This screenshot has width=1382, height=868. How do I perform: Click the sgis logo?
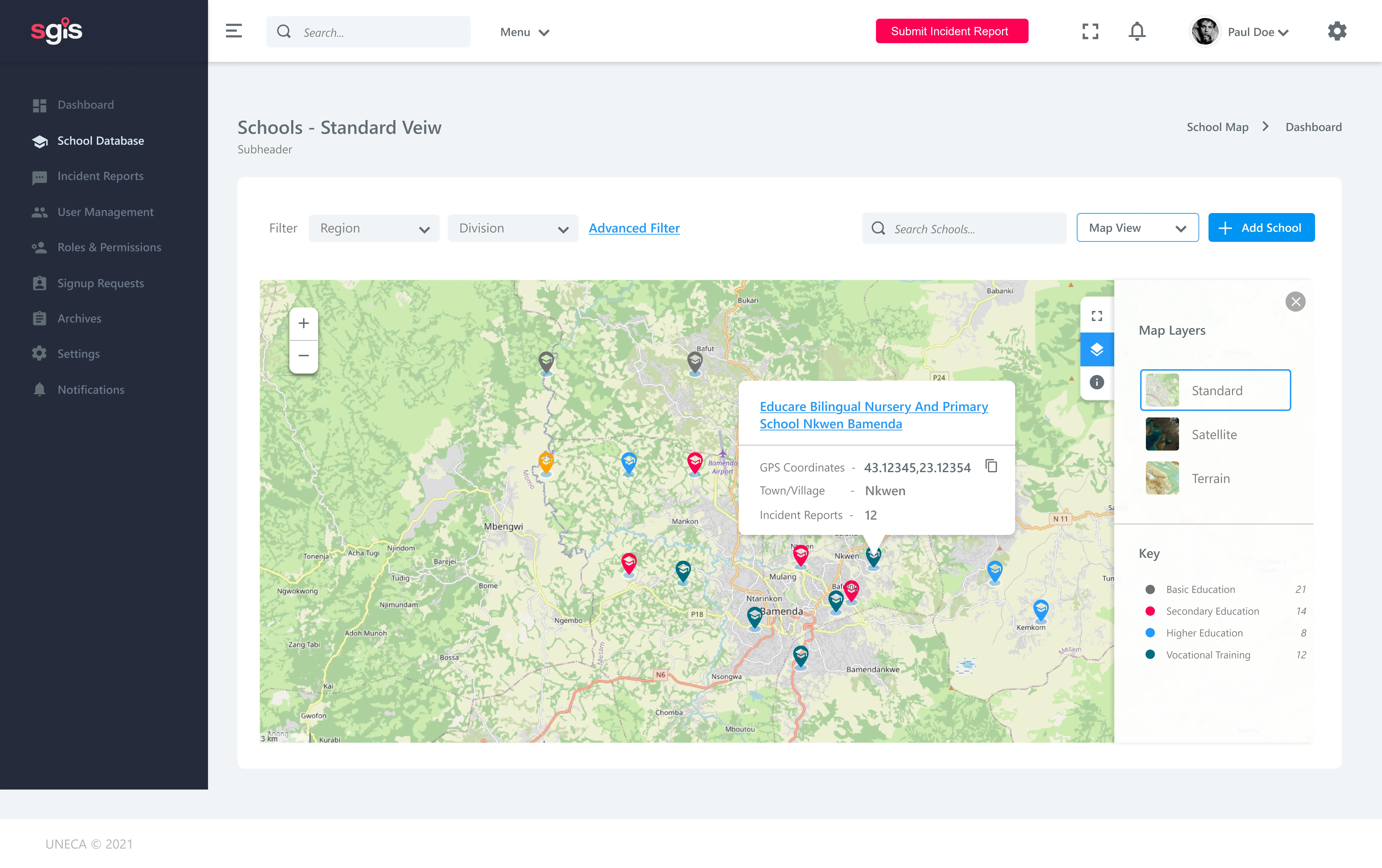pyautogui.click(x=56, y=31)
